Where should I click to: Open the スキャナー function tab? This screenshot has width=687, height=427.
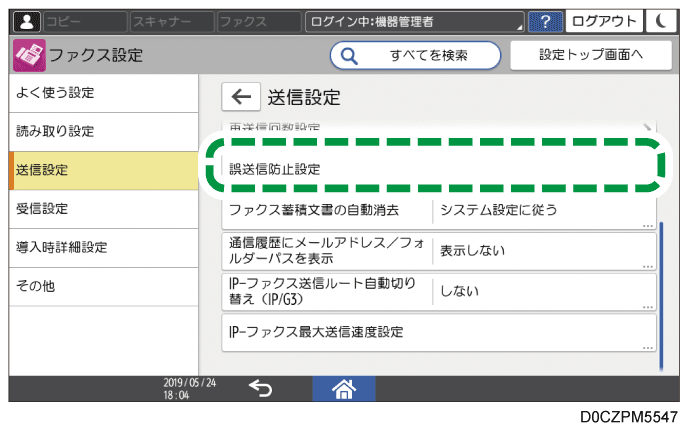click(172, 21)
